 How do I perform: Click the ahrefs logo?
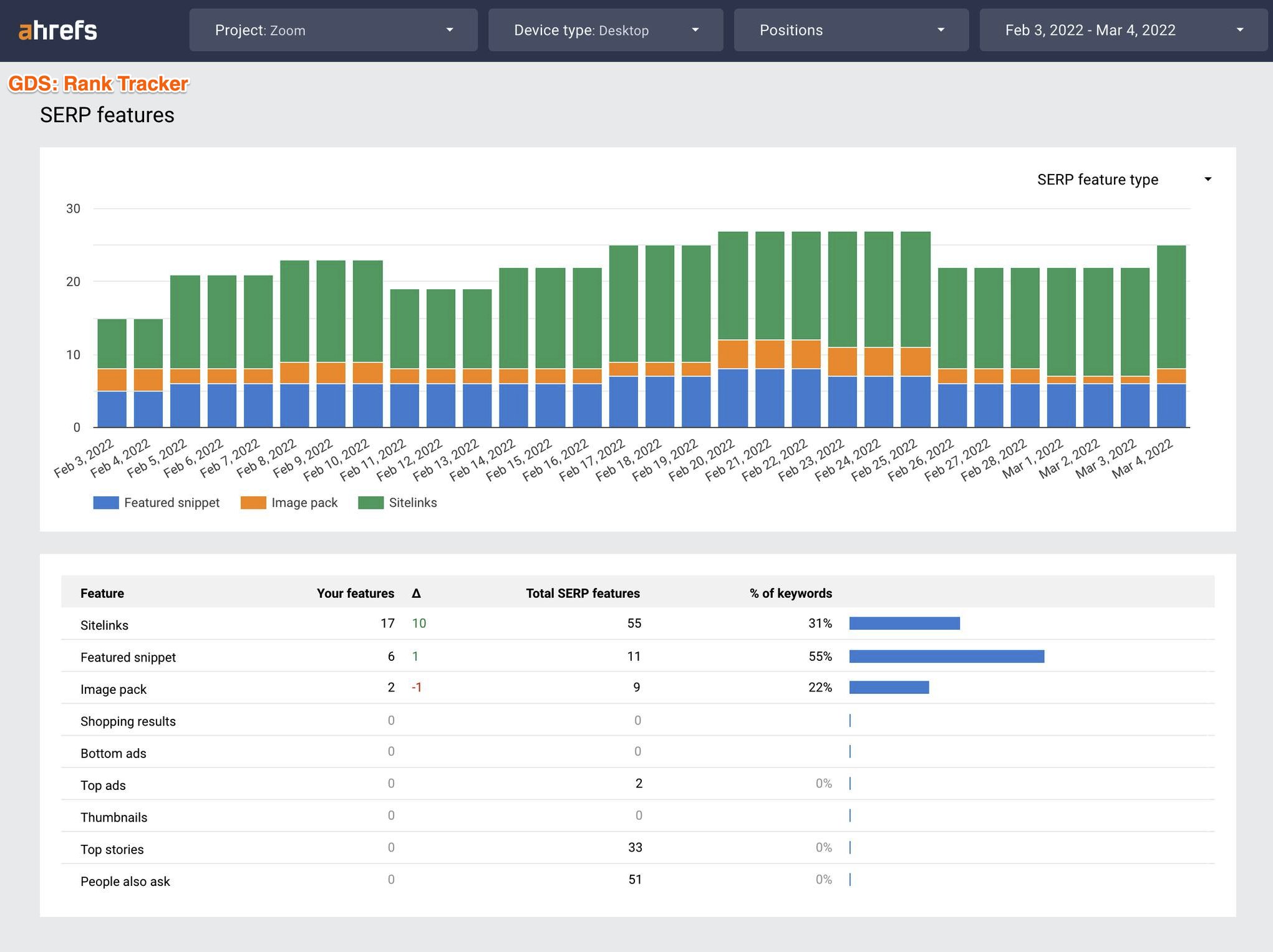pyautogui.click(x=58, y=30)
